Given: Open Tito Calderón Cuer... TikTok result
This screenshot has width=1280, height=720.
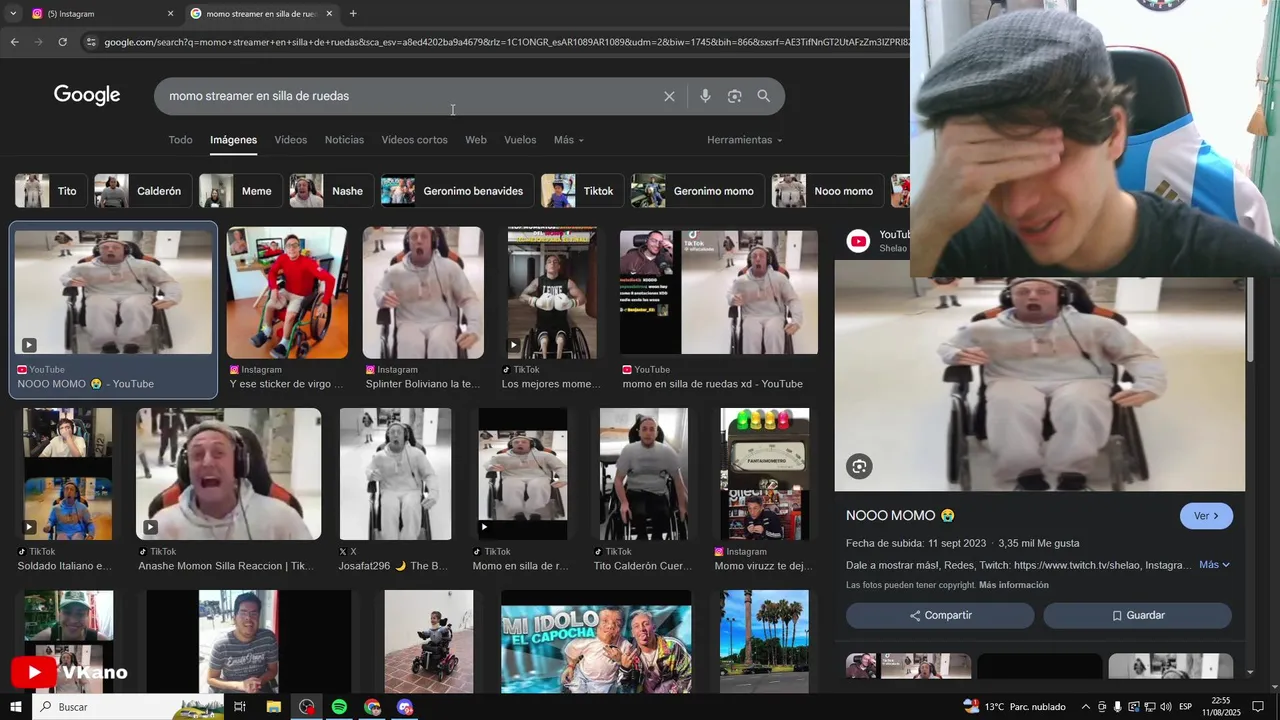Looking at the screenshot, I should [x=644, y=474].
